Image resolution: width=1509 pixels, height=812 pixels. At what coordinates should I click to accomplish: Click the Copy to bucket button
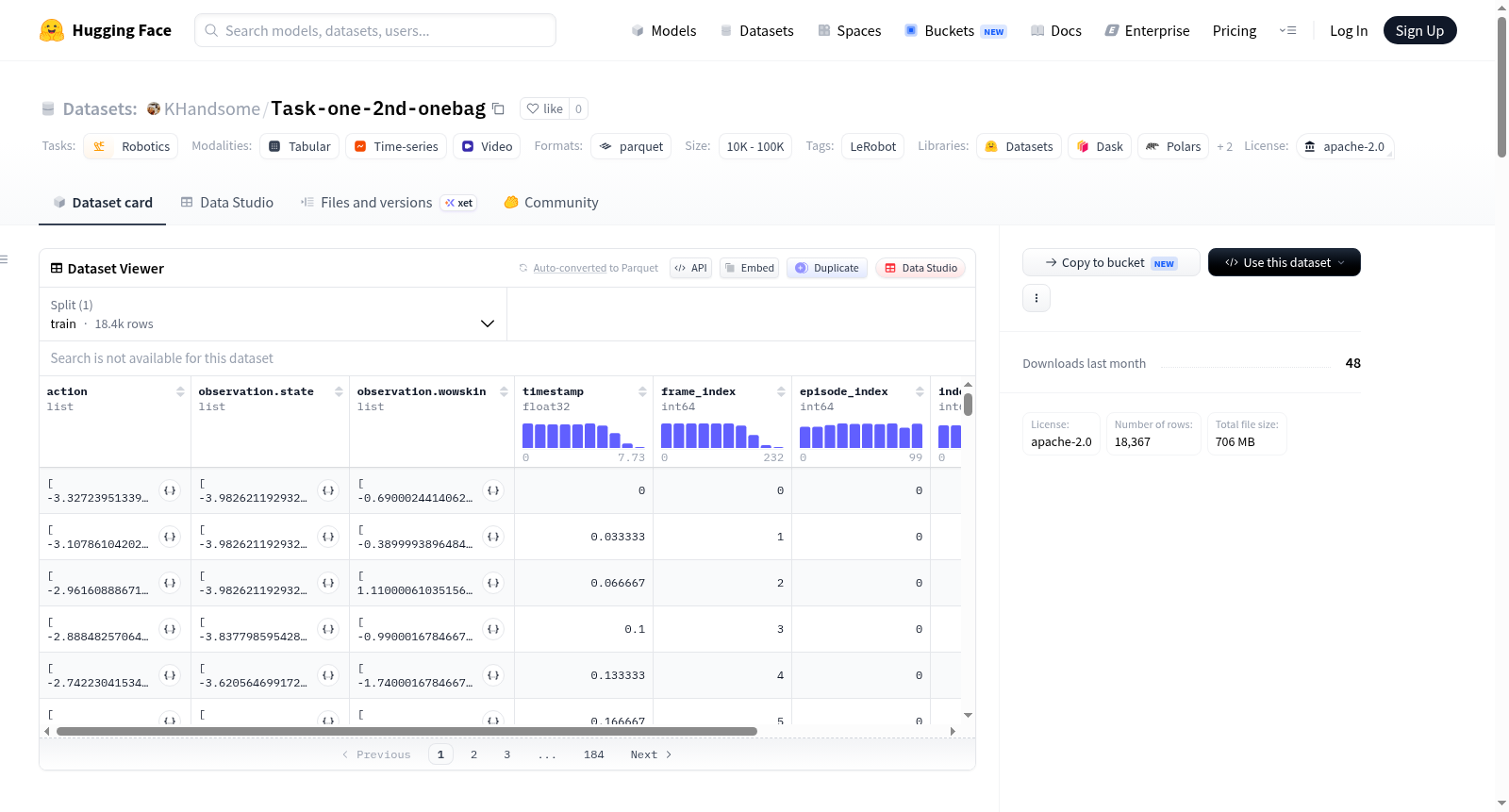pos(1111,262)
